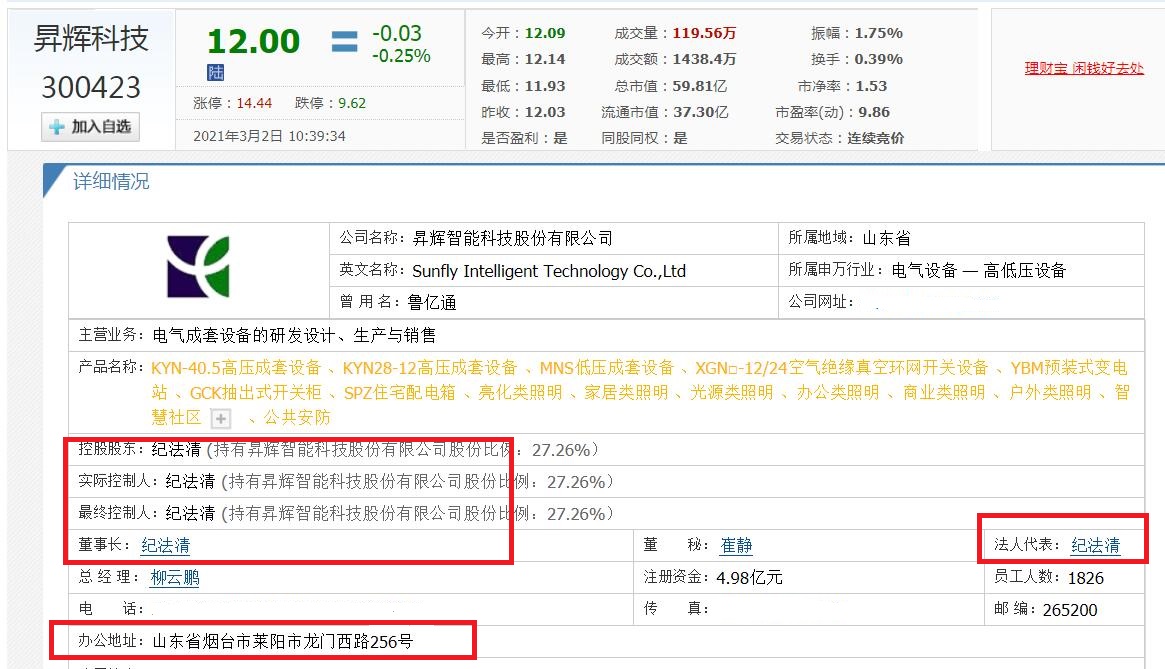This screenshot has width=1165, height=669.
Task: Click the 市盈率(动) value 9.86
Action: 874,112
